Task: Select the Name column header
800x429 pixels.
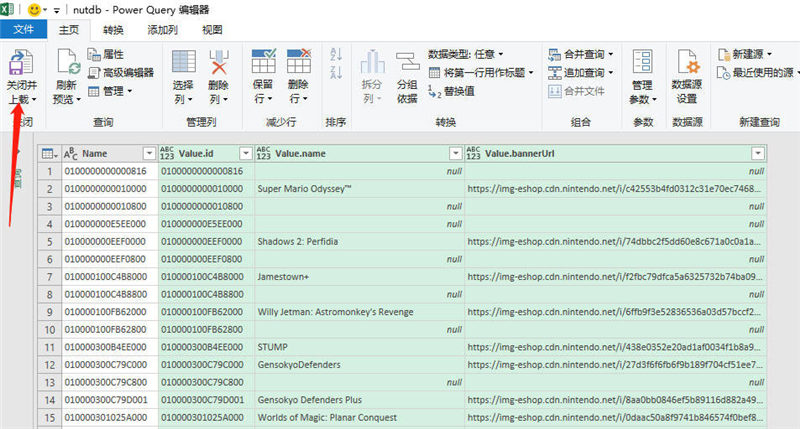Action: 109,154
